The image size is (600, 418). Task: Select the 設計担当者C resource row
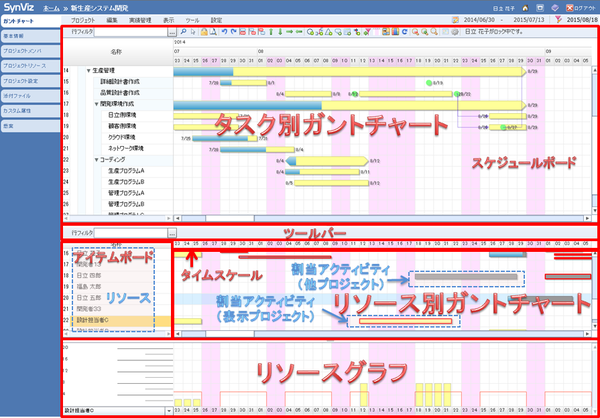tap(118, 320)
